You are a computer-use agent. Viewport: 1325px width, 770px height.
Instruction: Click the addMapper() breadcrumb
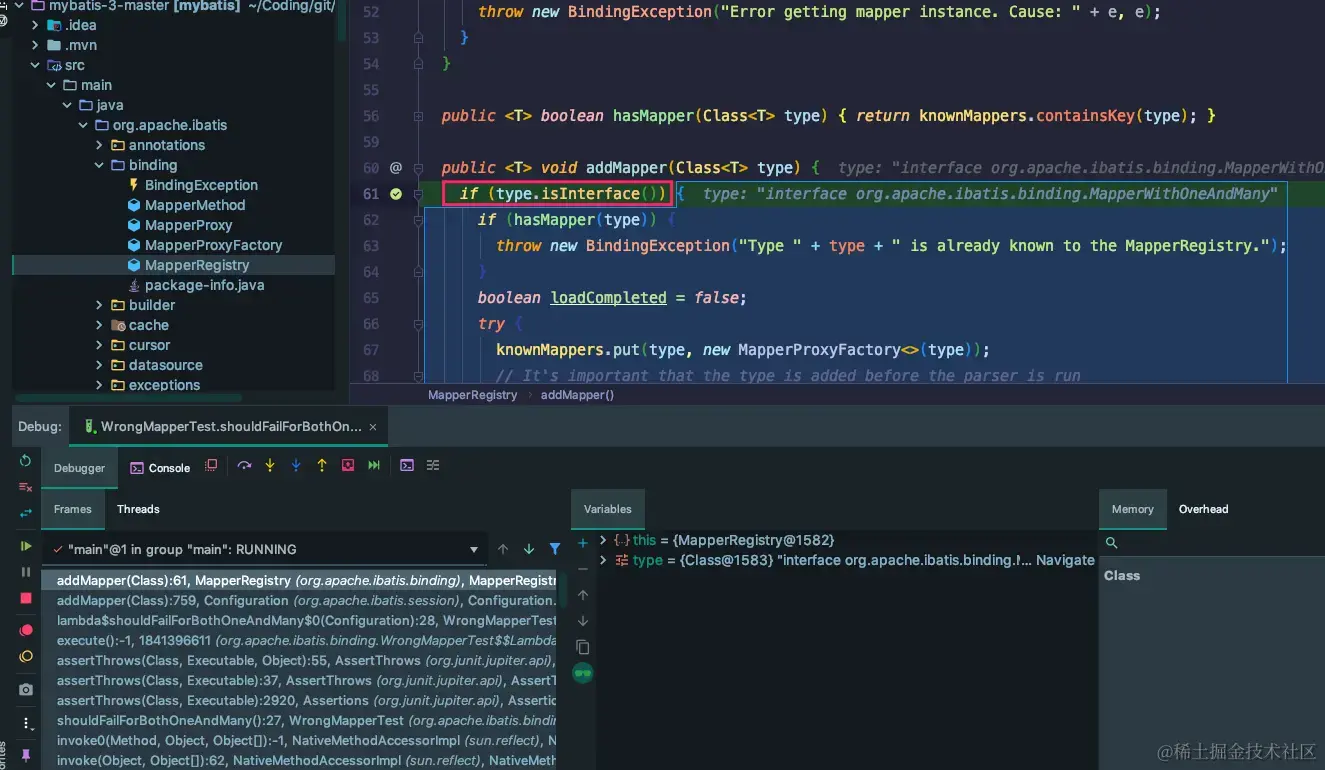pos(577,395)
